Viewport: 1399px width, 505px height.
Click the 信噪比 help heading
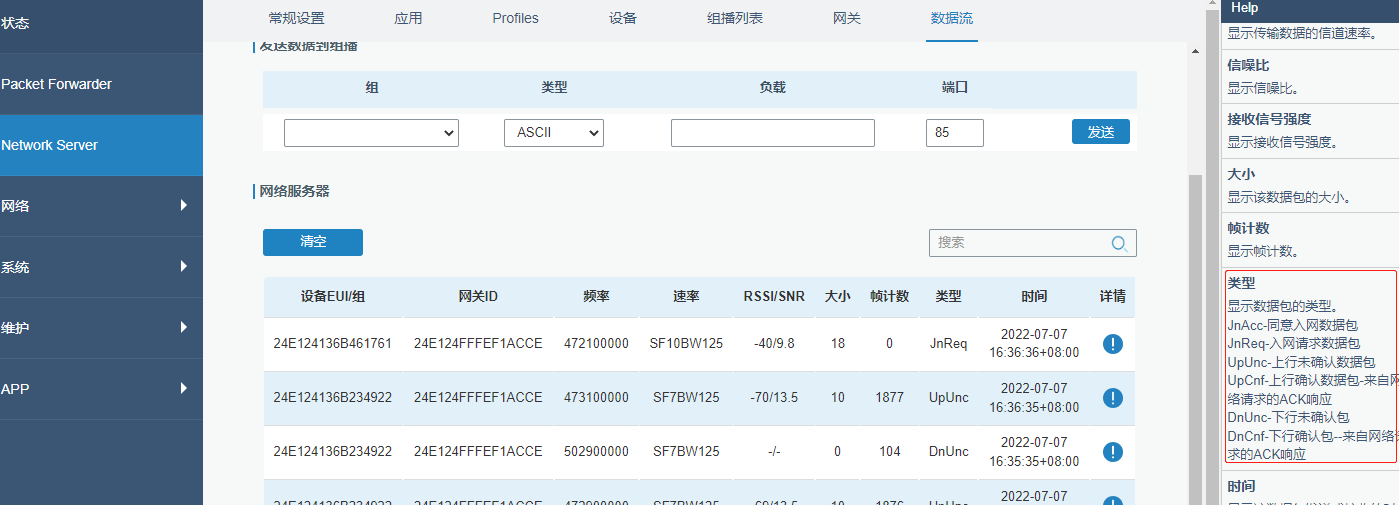(x=1249, y=65)
